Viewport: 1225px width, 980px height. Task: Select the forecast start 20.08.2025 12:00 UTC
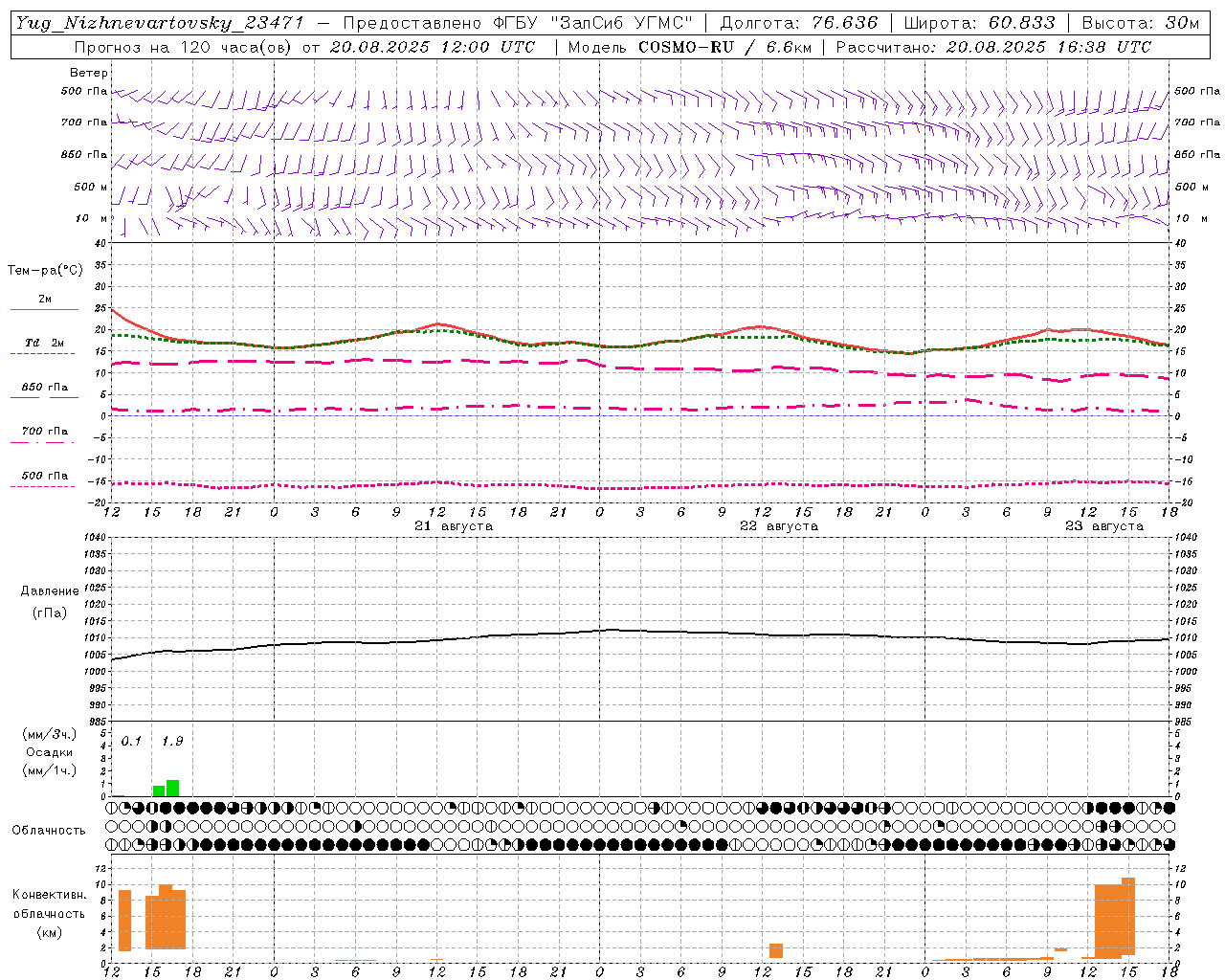[433, 47]
